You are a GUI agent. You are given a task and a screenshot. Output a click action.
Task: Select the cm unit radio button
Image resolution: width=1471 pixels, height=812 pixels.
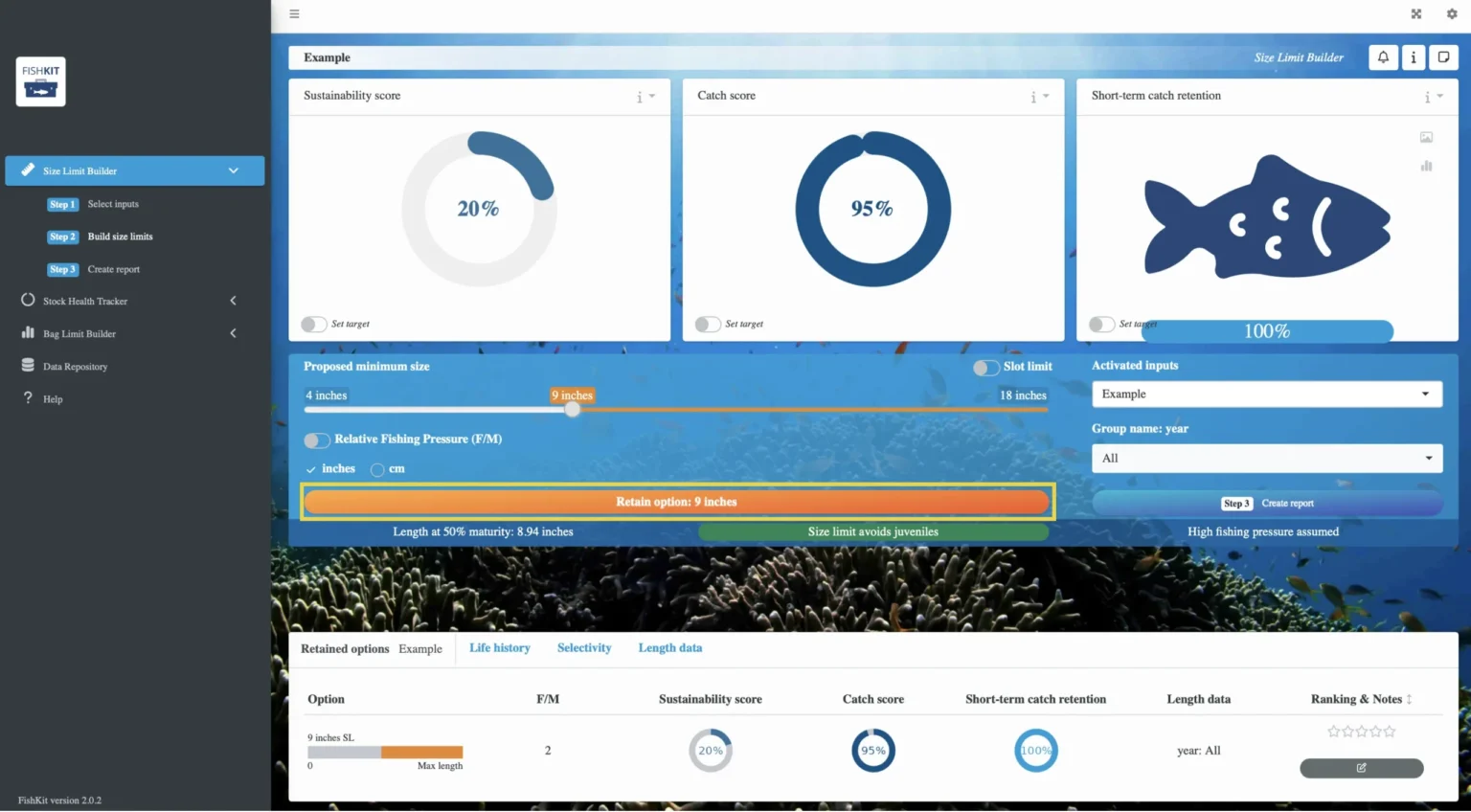click(x=377, y=469)
